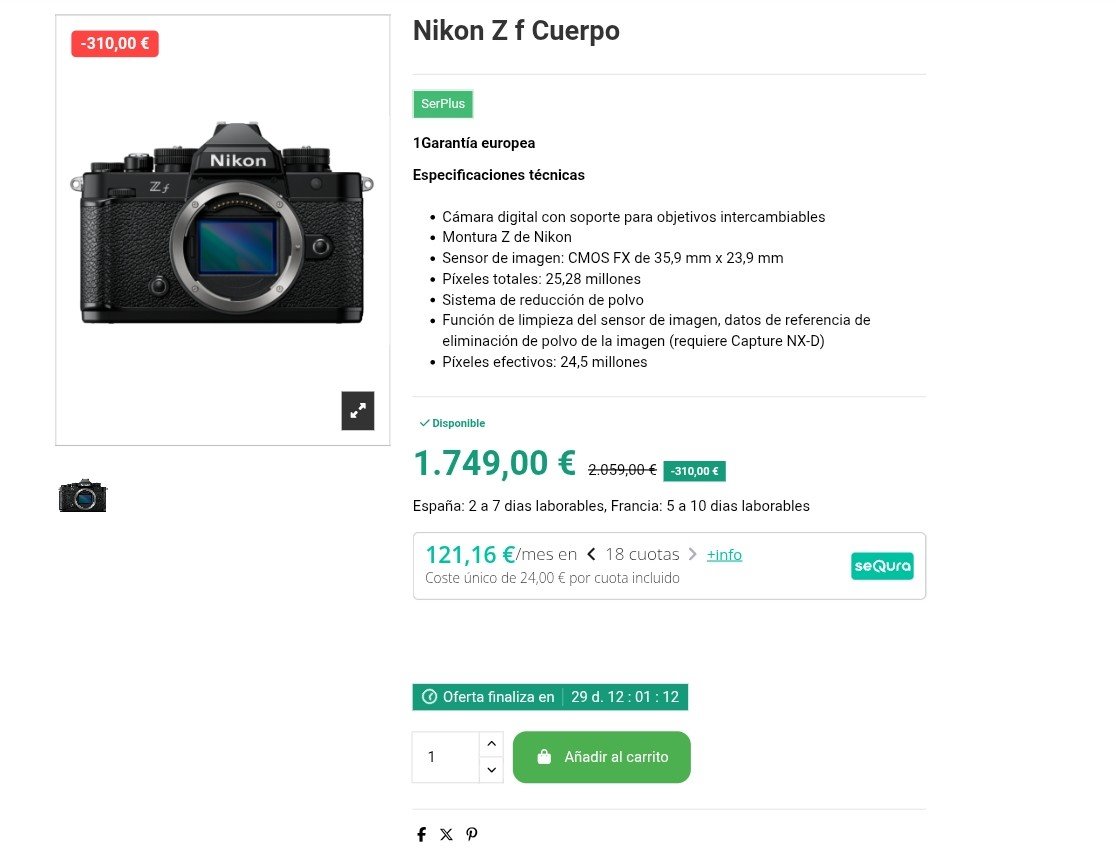This screenshot has width=1116, height=849.
Task: Select the camera thumbnail below main image
Action: 83,495
